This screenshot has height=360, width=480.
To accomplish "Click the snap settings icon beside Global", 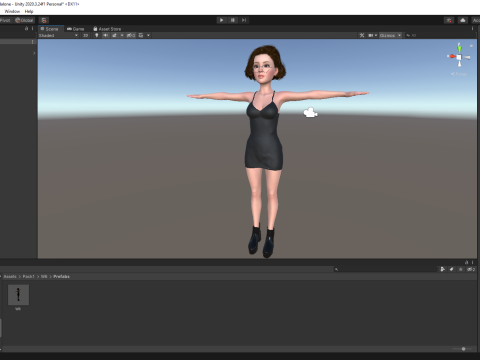I will click(44, 20).
